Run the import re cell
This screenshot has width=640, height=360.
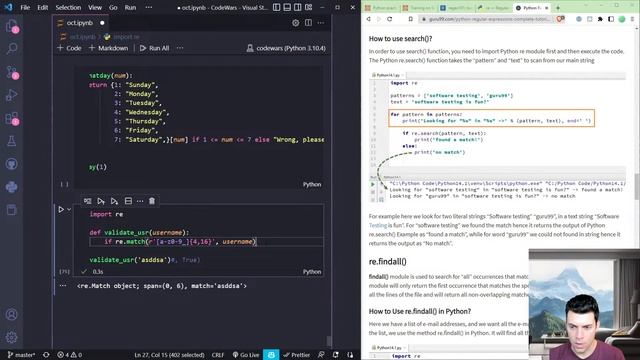pos(61,209)
